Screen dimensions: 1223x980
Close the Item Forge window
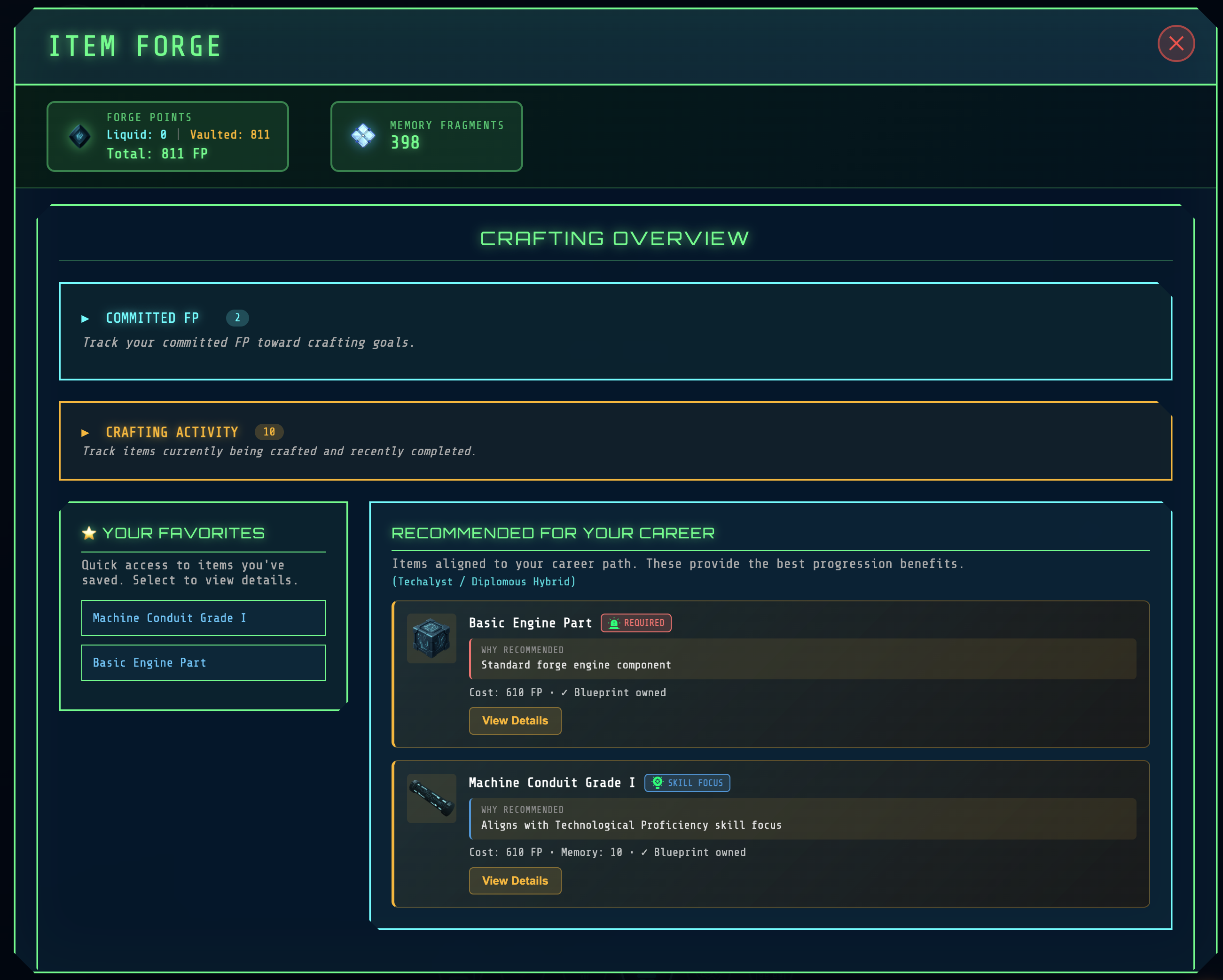1176,44
